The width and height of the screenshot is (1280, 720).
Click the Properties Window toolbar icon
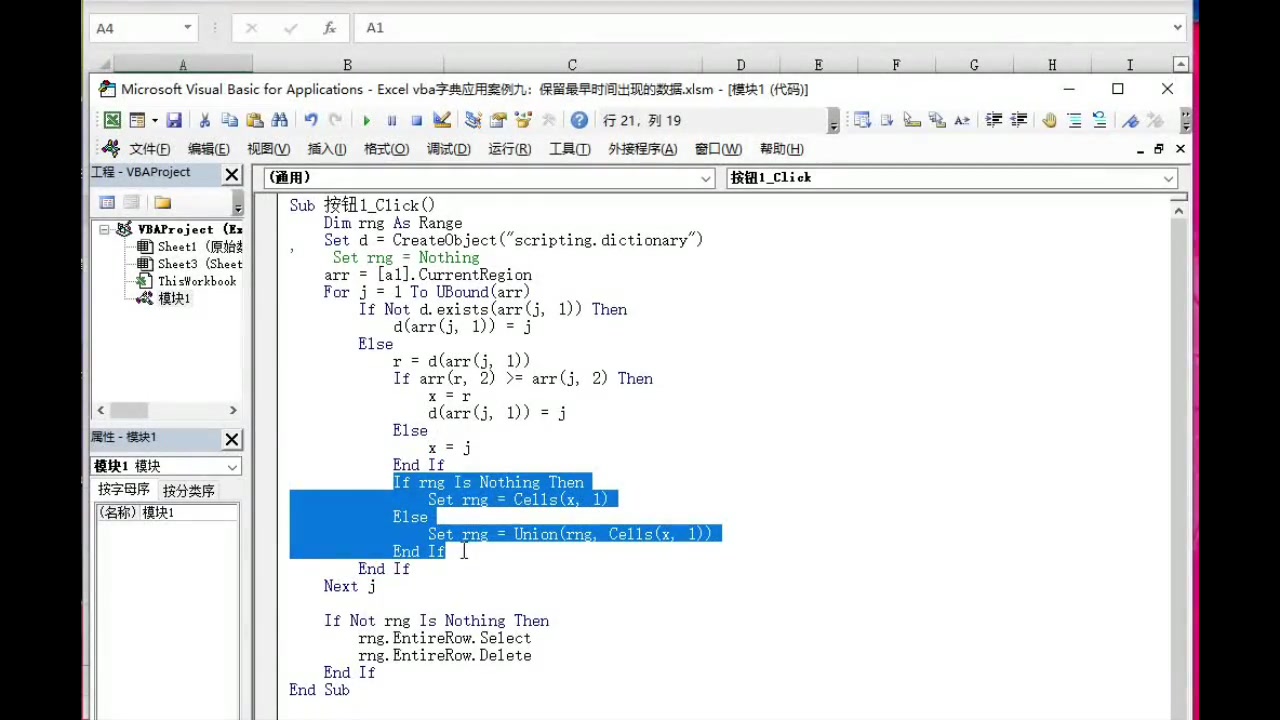496,120
